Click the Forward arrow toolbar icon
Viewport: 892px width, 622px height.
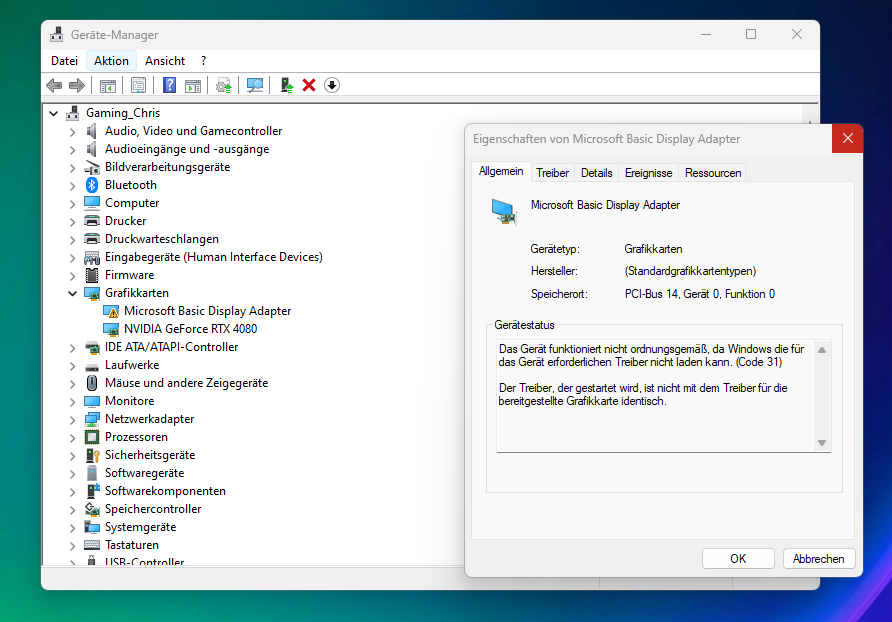(77, 85)
